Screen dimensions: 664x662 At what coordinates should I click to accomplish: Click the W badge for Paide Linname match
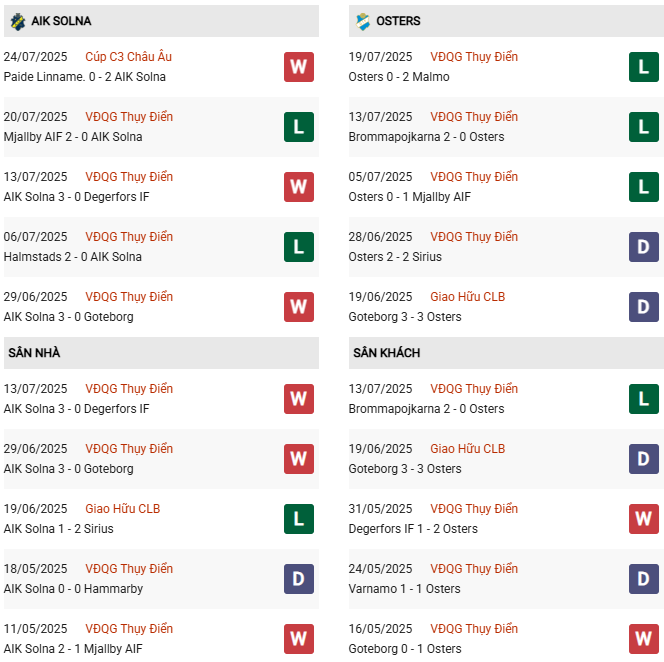tap(298, 67)
